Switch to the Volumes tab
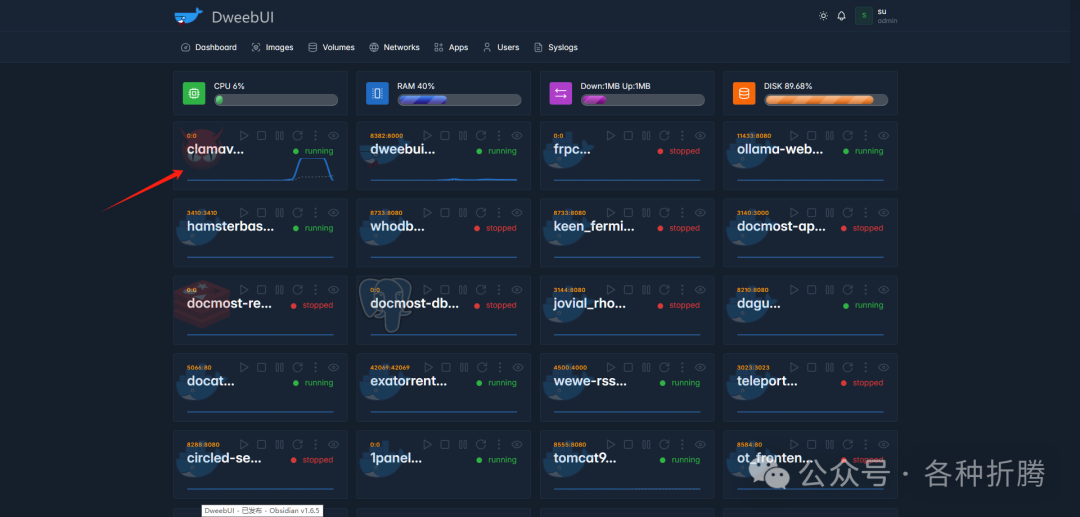Viewport: 1080px width, 517px height. (331, 48)
